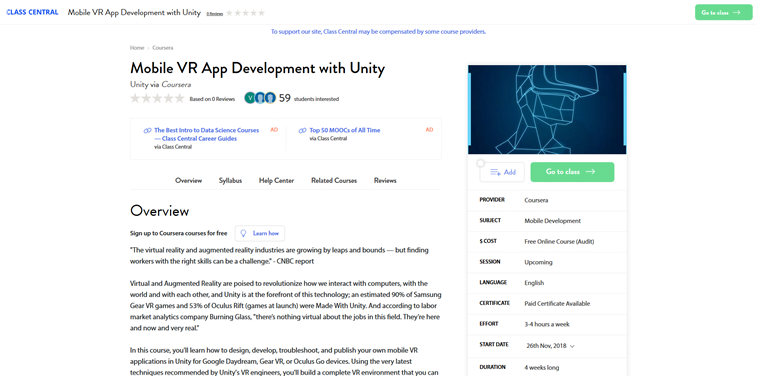Open the Syllabus tab
Image resolution: width=757 pixels, height=376 pixels.
(x=230, y=181)
